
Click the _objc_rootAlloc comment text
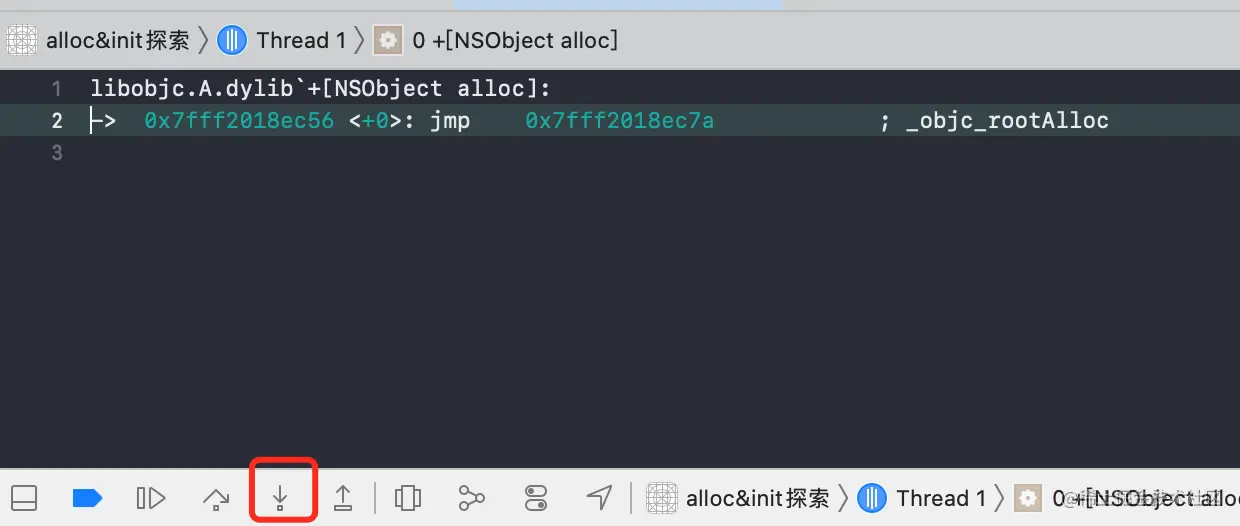click(1007, 121)
